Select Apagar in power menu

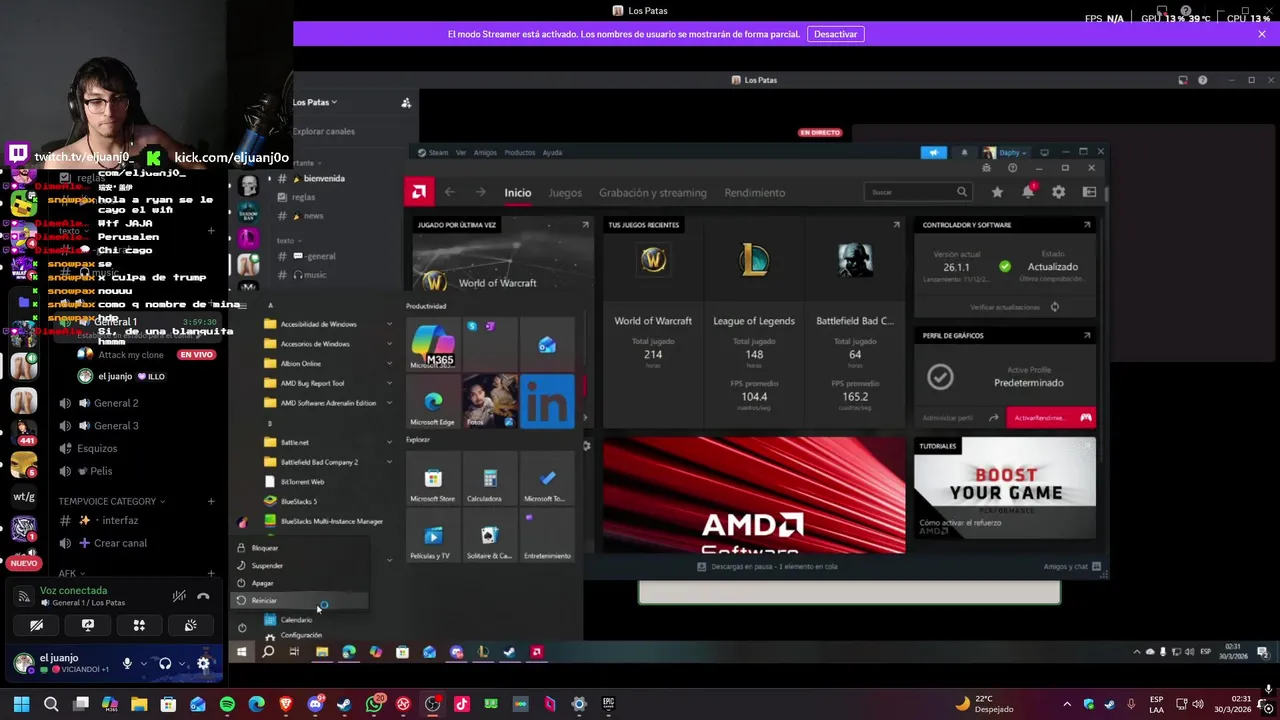coord(300,583)
